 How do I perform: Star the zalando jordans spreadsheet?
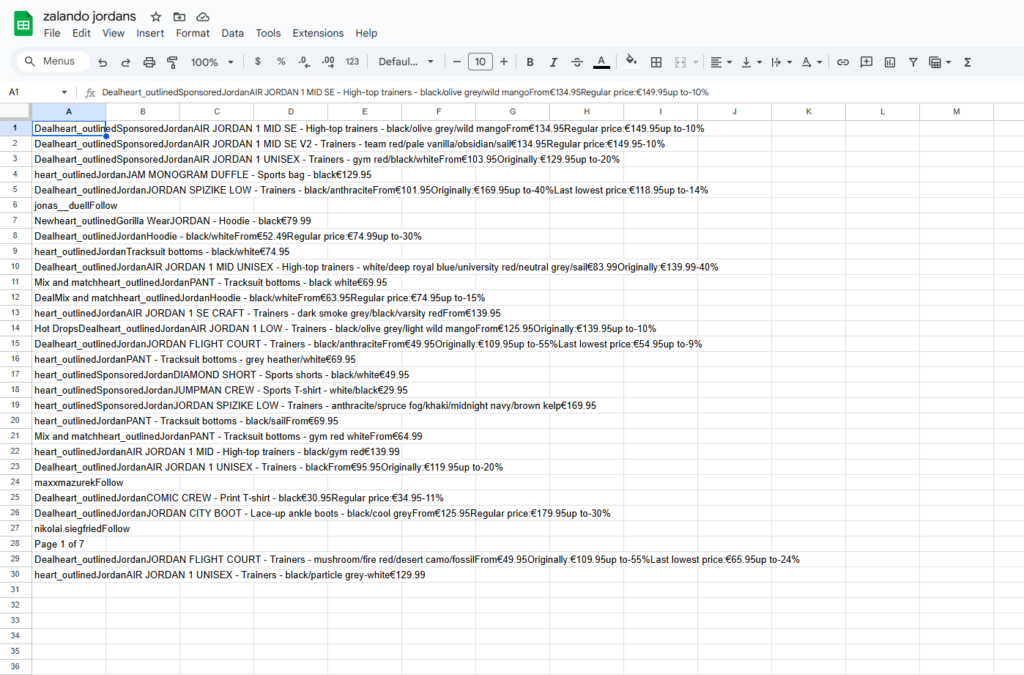[155, 16]
